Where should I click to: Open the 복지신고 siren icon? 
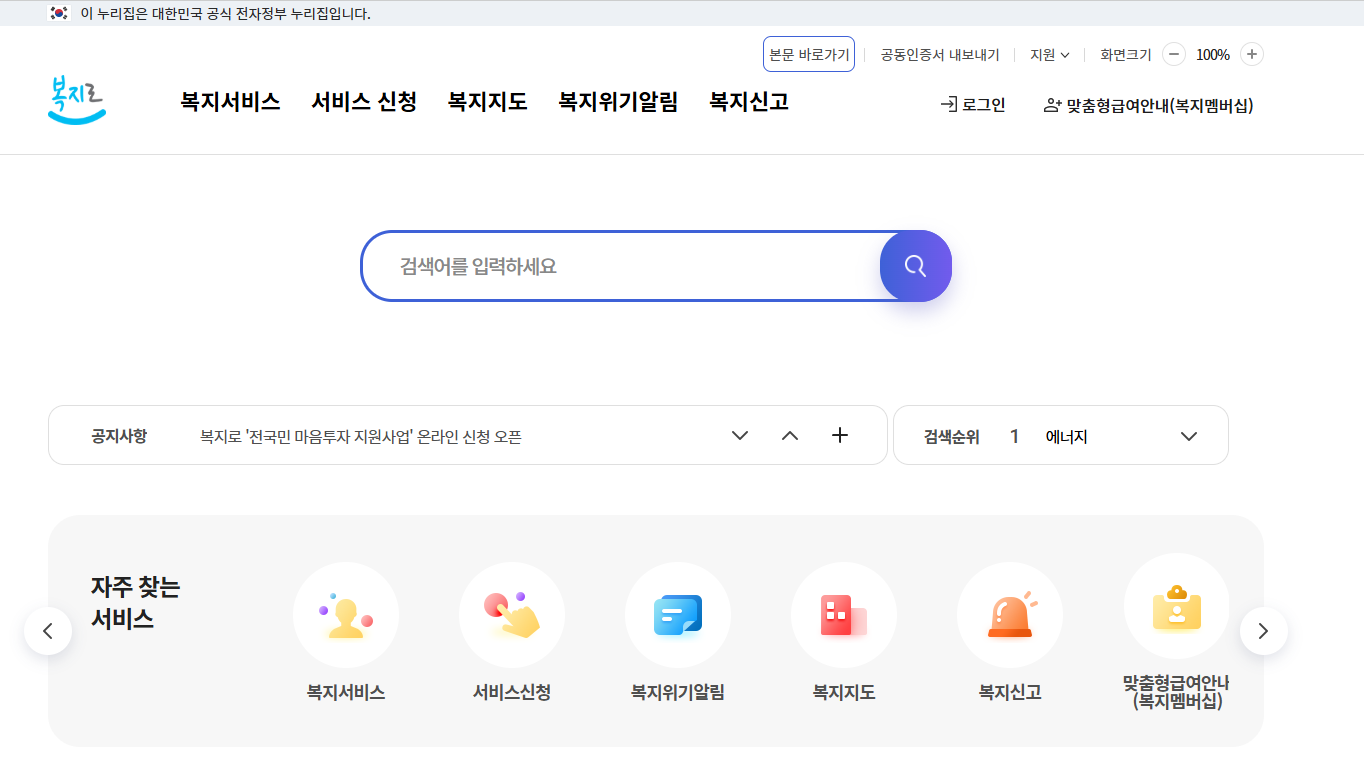pos(1010,615)
